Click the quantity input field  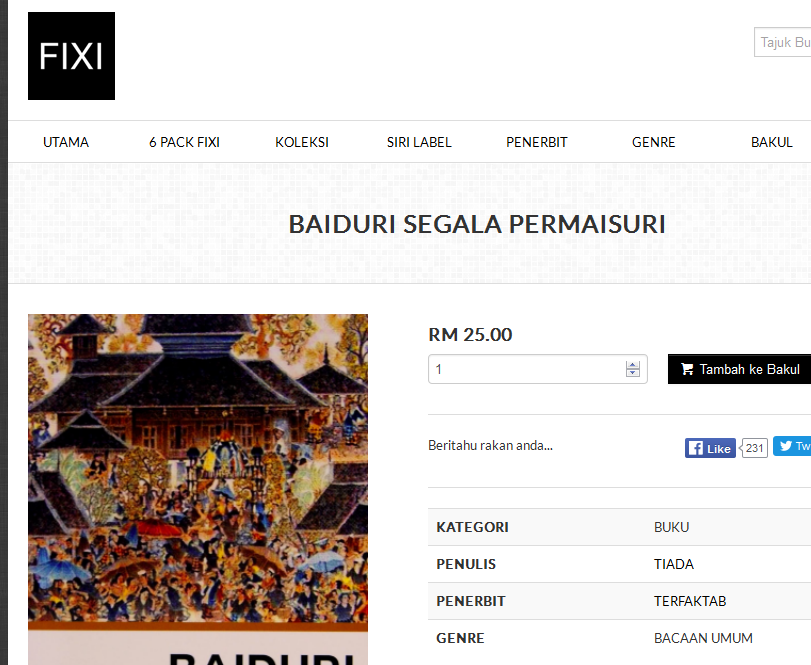click(x=537, y=369)
